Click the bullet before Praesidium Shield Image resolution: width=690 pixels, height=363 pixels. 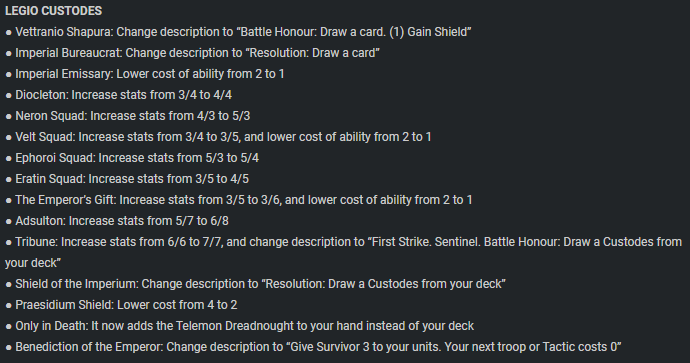pos(8,306)
